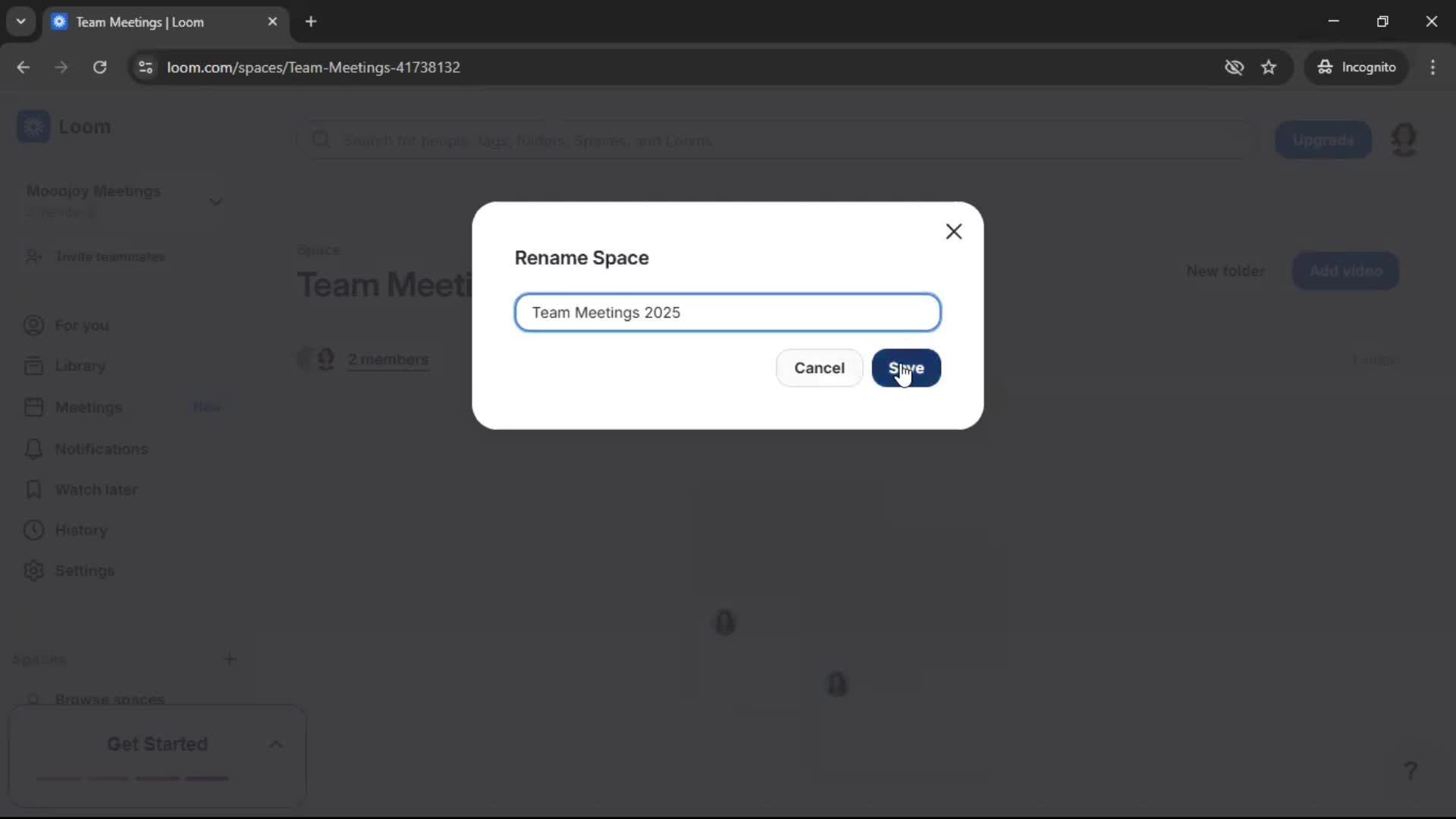
Task: Select Watch later in sidebar
Action: click(x=97, y=490)
